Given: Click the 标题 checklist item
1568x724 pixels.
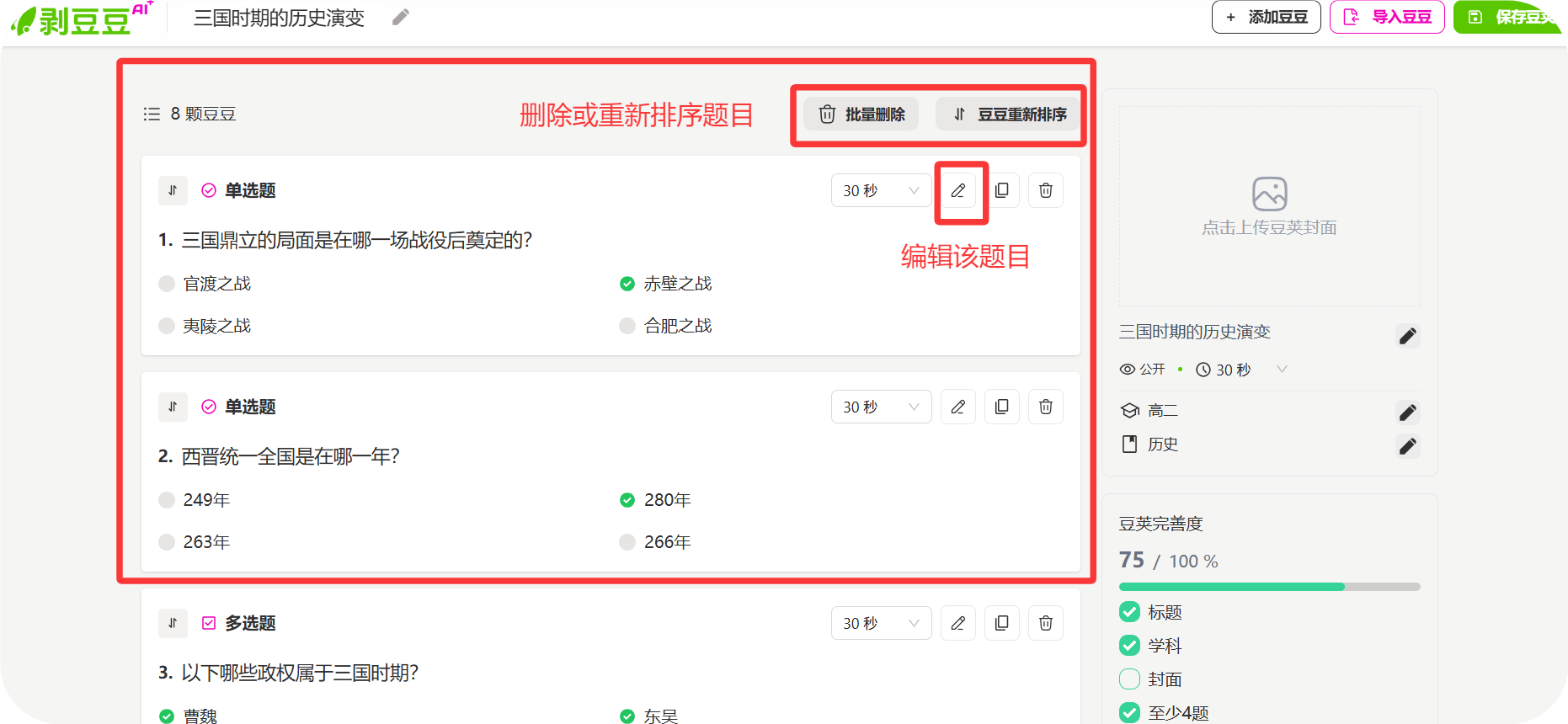Looking at the screenshot, I should [x=1151, y=612].
